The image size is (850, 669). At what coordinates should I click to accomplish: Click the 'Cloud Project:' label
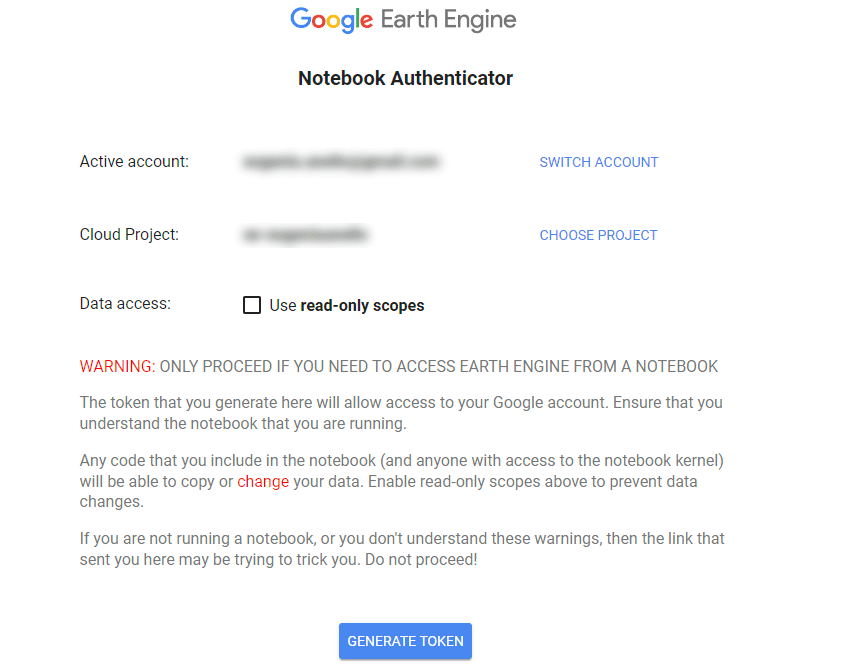(x=129, y=234)
